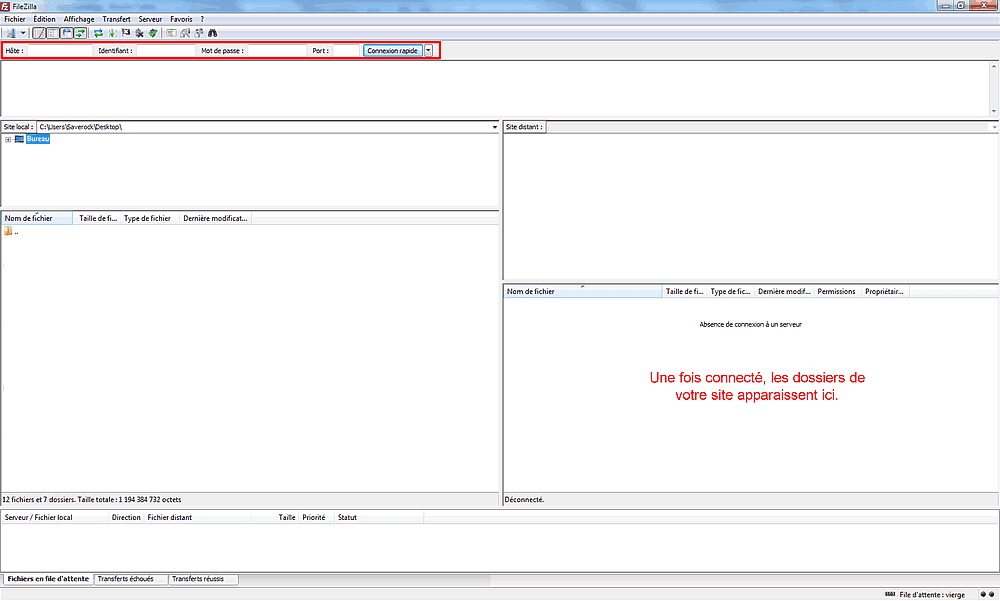Viewport: 1000px width, 601px height.
Task: Click the Direction queue column header
Action: click(126, 517)
